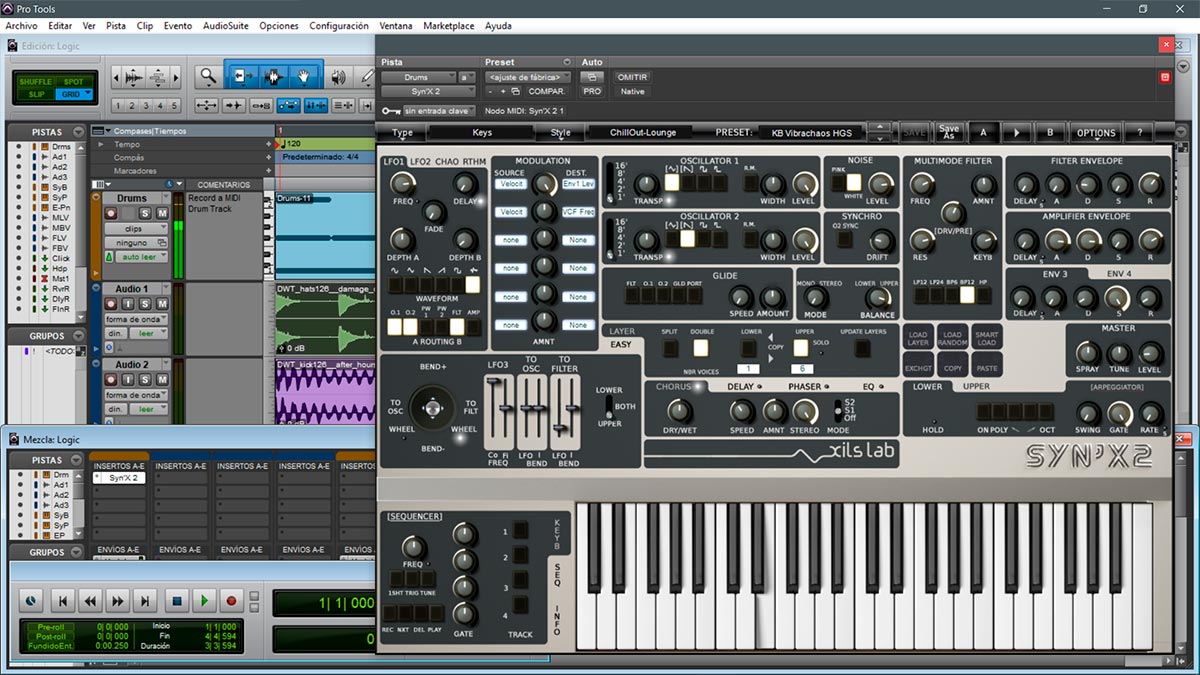1200x675 pixels.
Task: Mute the Audio 1 track
Action: 161,304
